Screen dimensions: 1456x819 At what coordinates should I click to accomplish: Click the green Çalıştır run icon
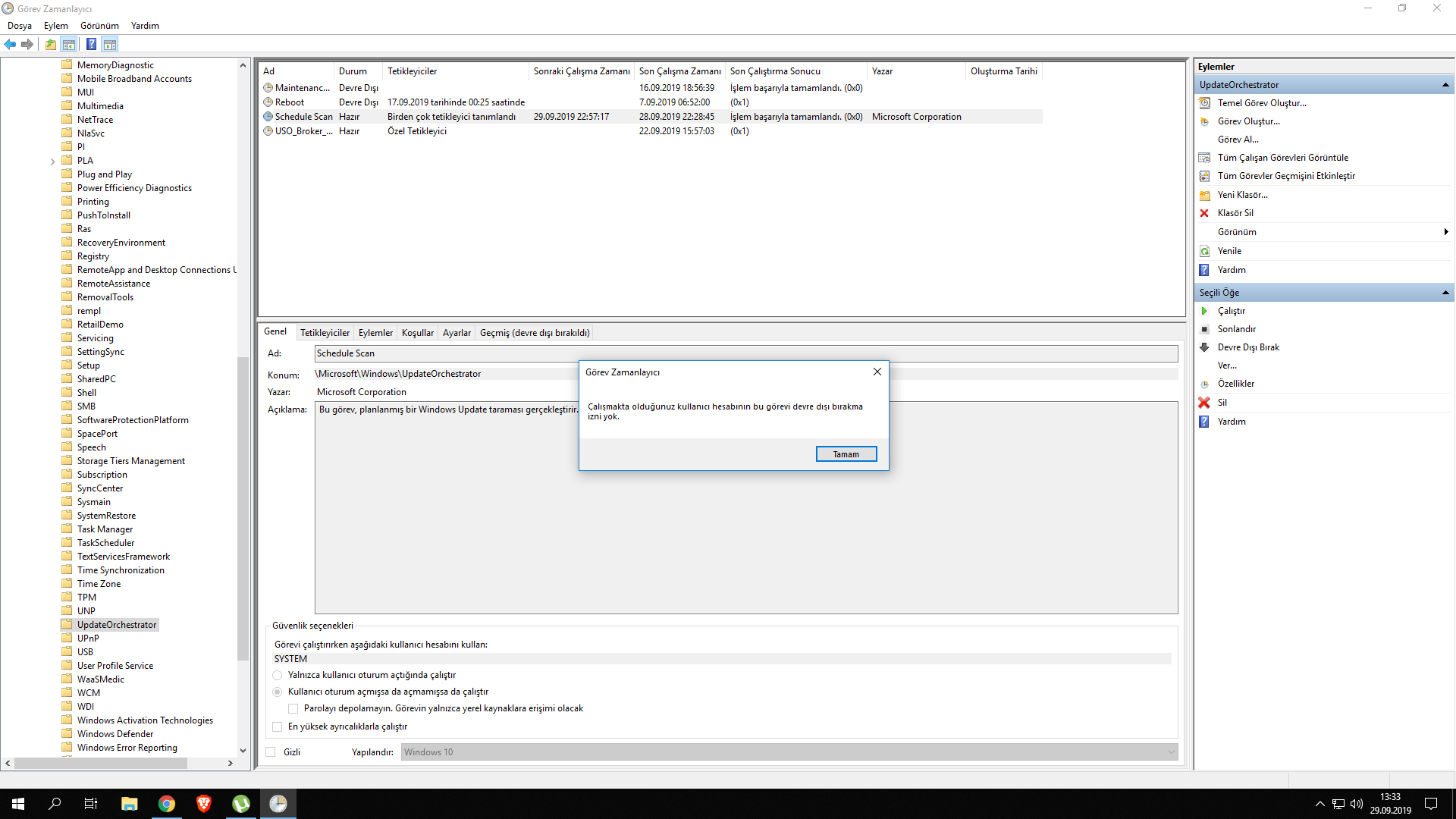pyautogui.click(x=1204, y=311)
